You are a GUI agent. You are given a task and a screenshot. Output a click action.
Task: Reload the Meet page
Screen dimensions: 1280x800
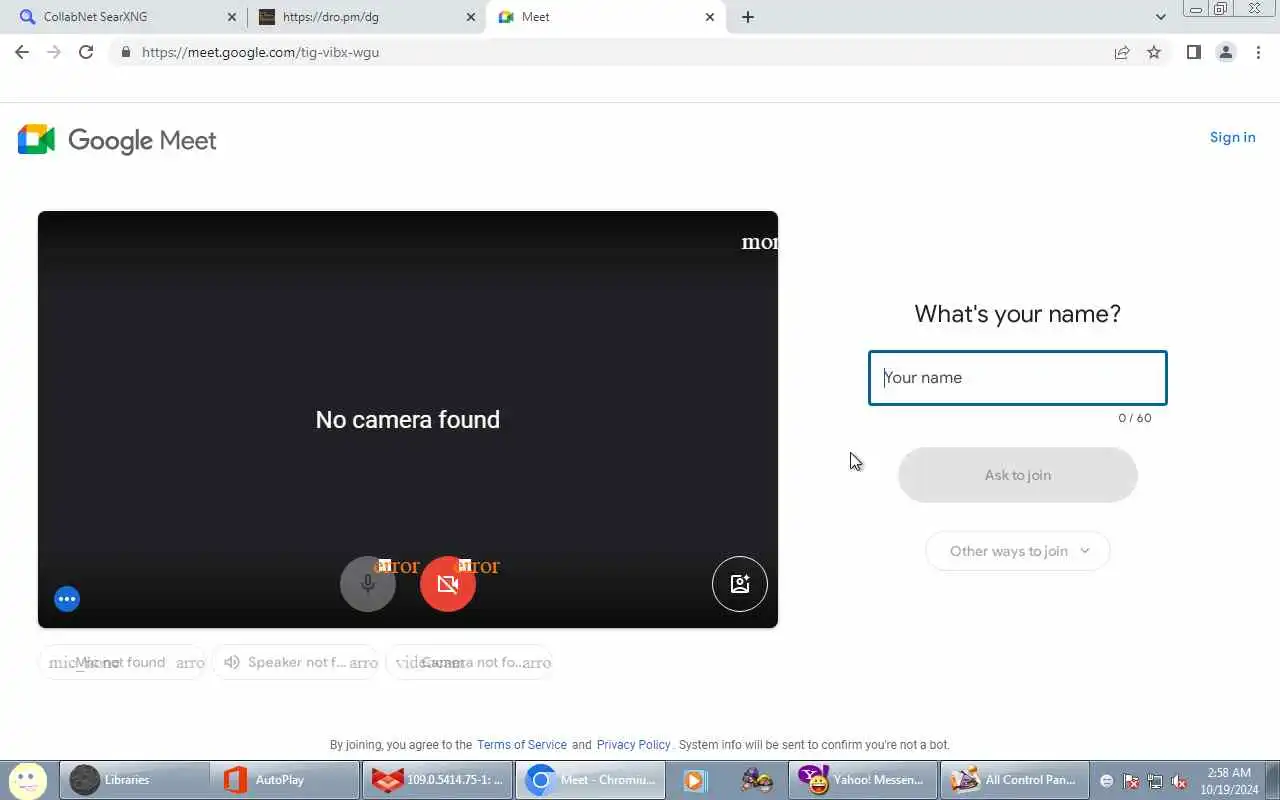[86, 52]
